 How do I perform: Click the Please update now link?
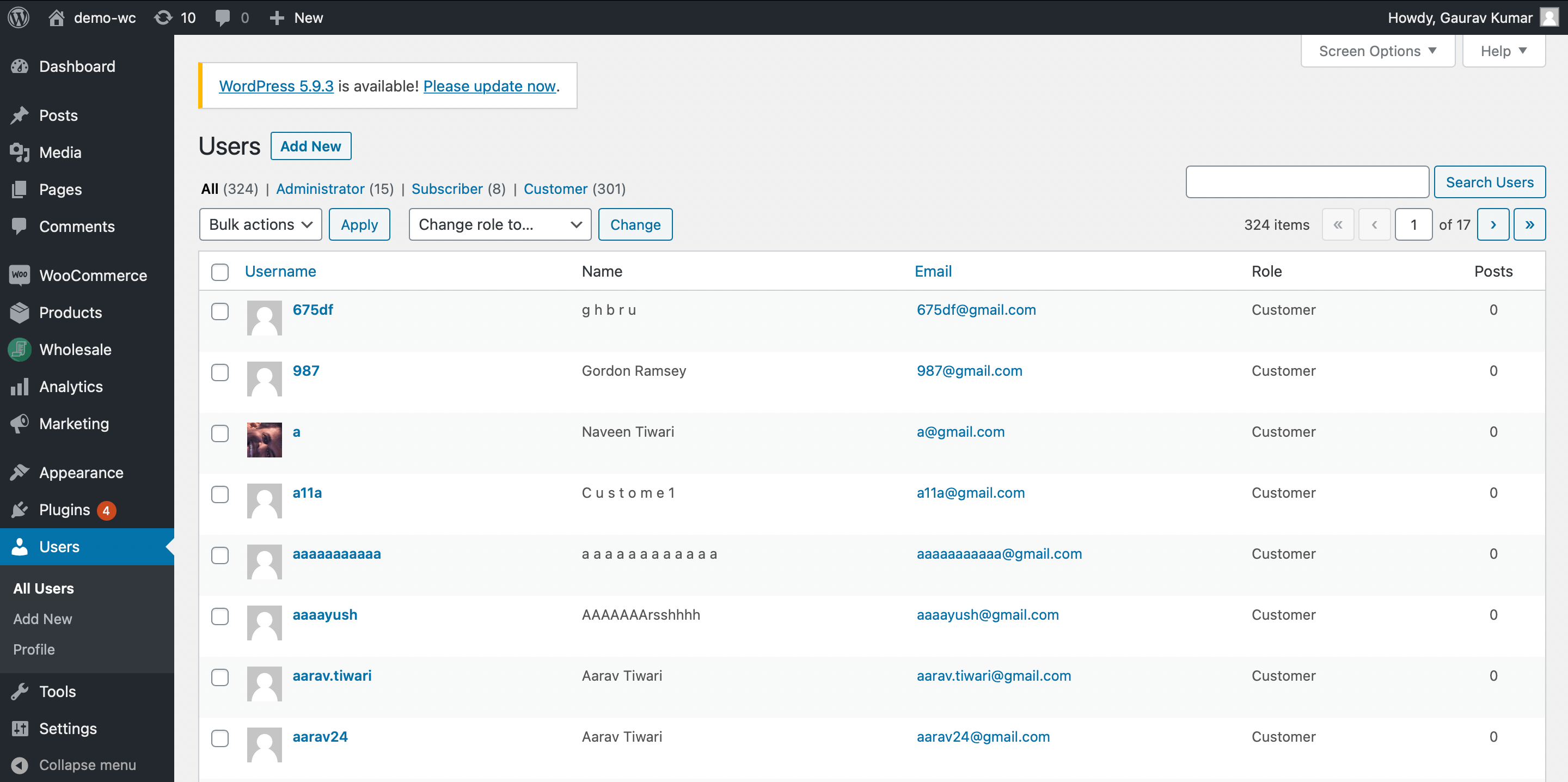[489, 86]
